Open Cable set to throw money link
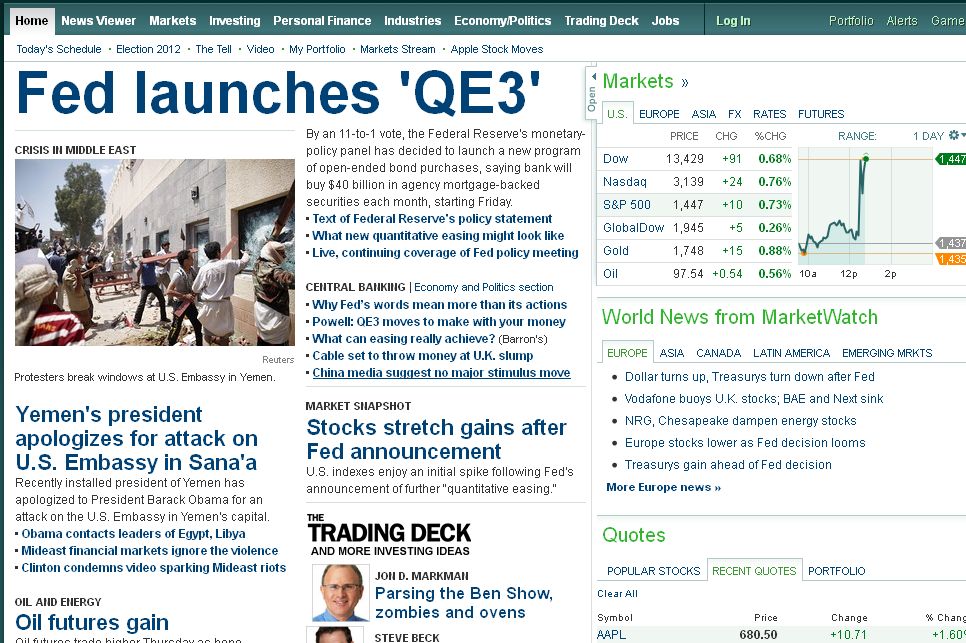Image resolution: width=966 pixels, height=643 pixels. (x=423, y=355)
